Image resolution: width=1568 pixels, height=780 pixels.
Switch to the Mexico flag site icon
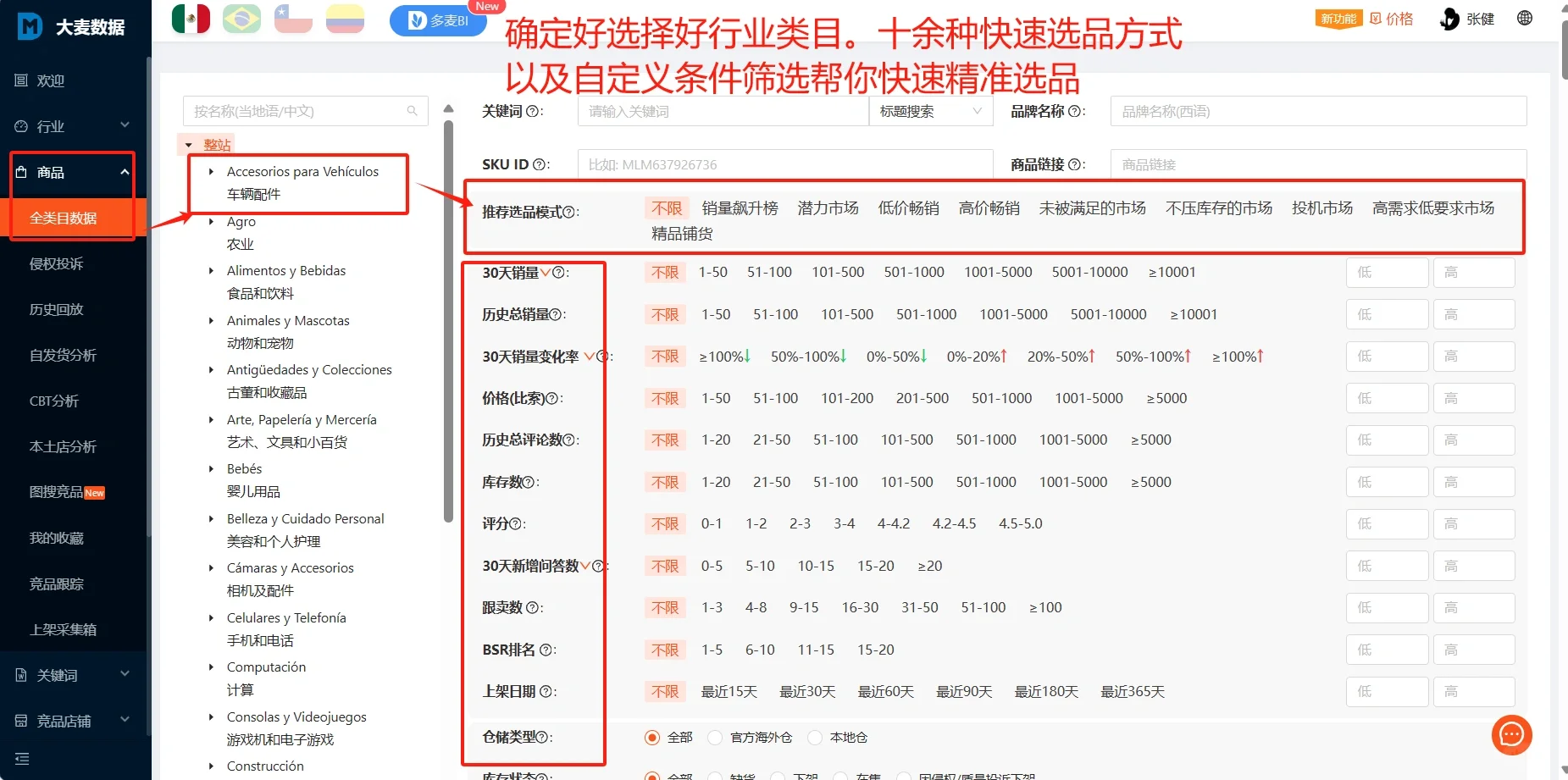click(x=191, y=17)
